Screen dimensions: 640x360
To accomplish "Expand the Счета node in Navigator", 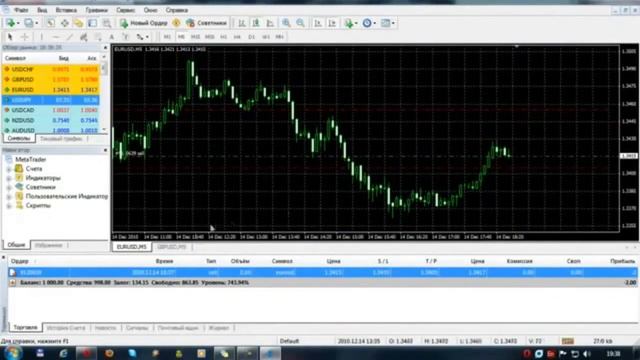I will [9, 169].
